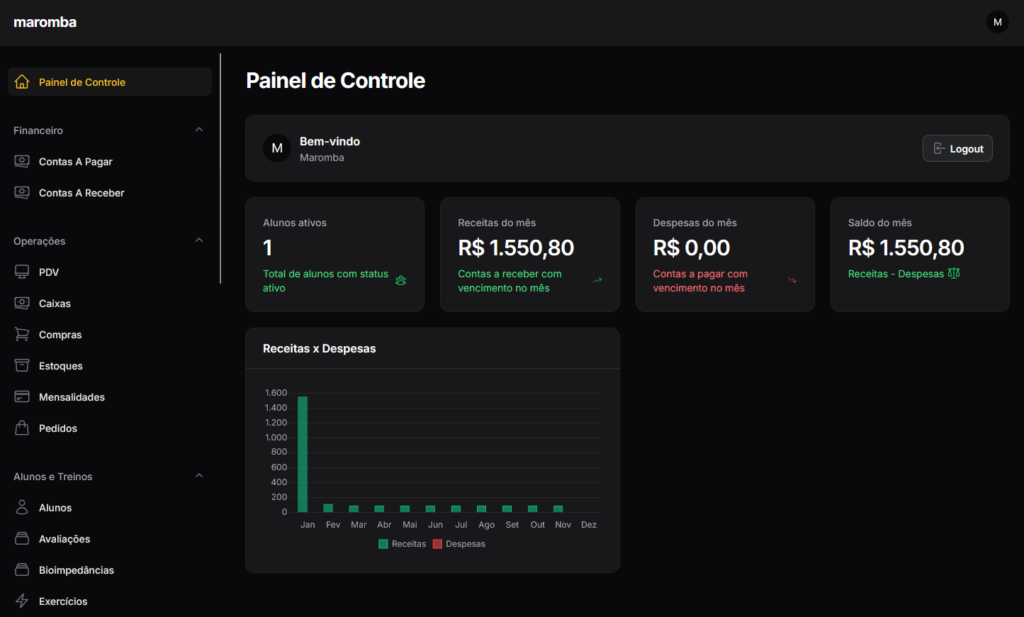Click the Logout button
1024x617 pixels.
pyautogui.click(x=957, y=148)
